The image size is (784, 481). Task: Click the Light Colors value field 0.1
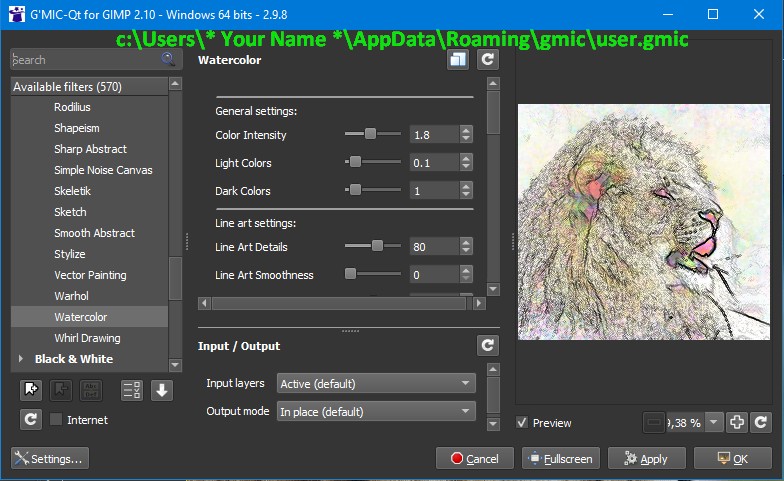434,162
